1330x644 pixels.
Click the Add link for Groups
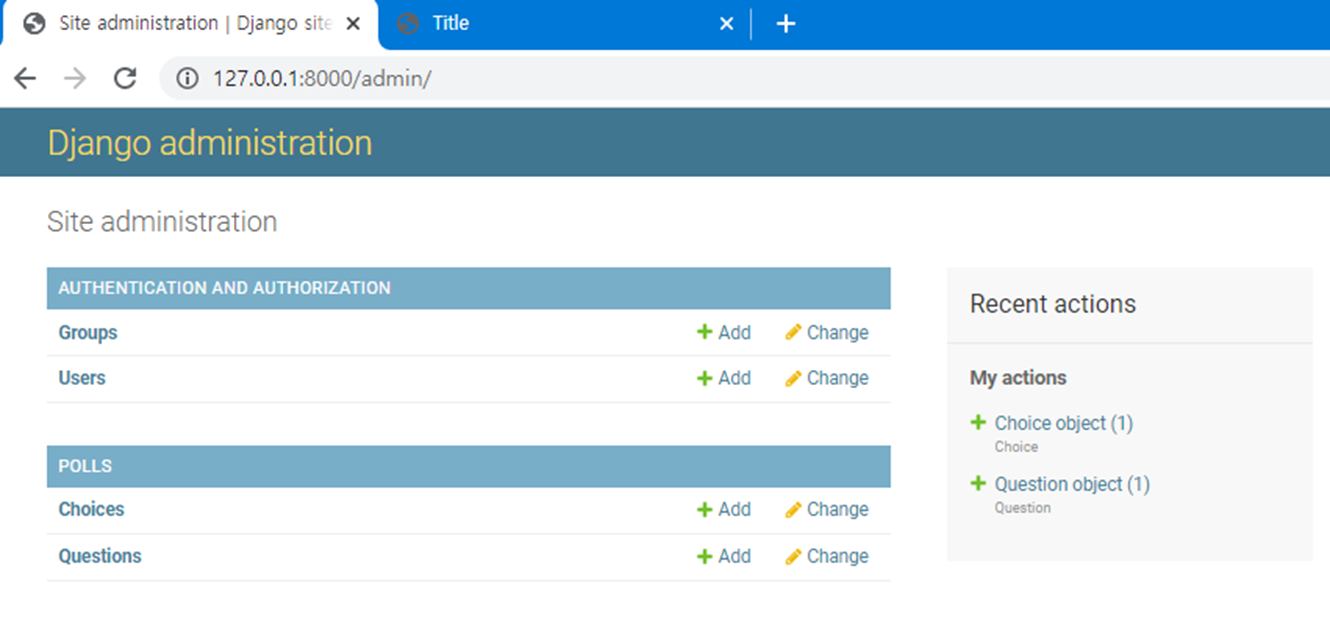[x=734, y=333]
